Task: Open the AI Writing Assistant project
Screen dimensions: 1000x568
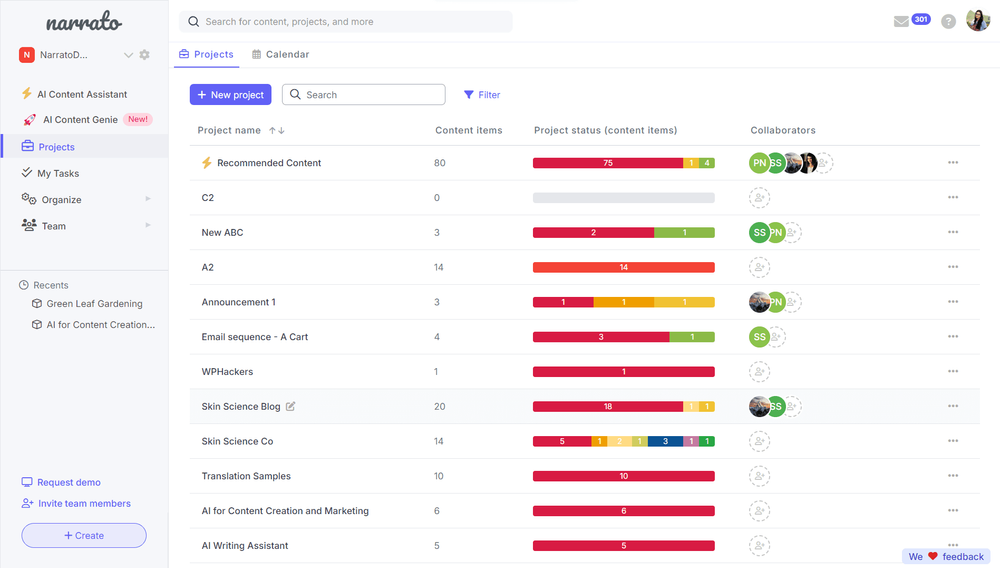Action: (x=245, y=545)
